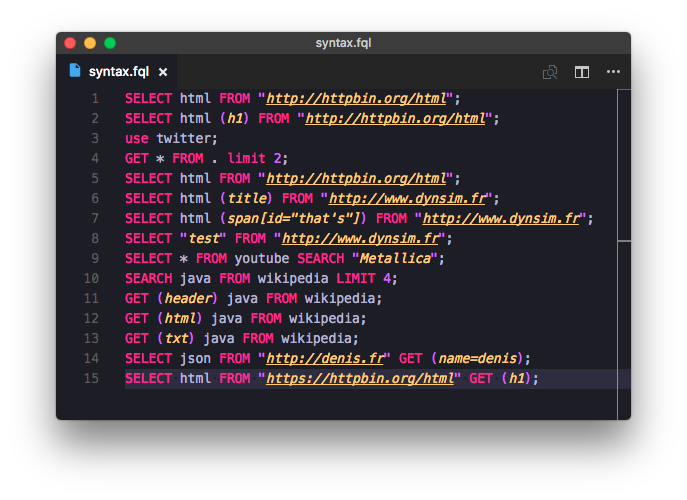687x500 pixels.
Task: Click line number 15 in the gutter
Action: click(x=91, y=379)
